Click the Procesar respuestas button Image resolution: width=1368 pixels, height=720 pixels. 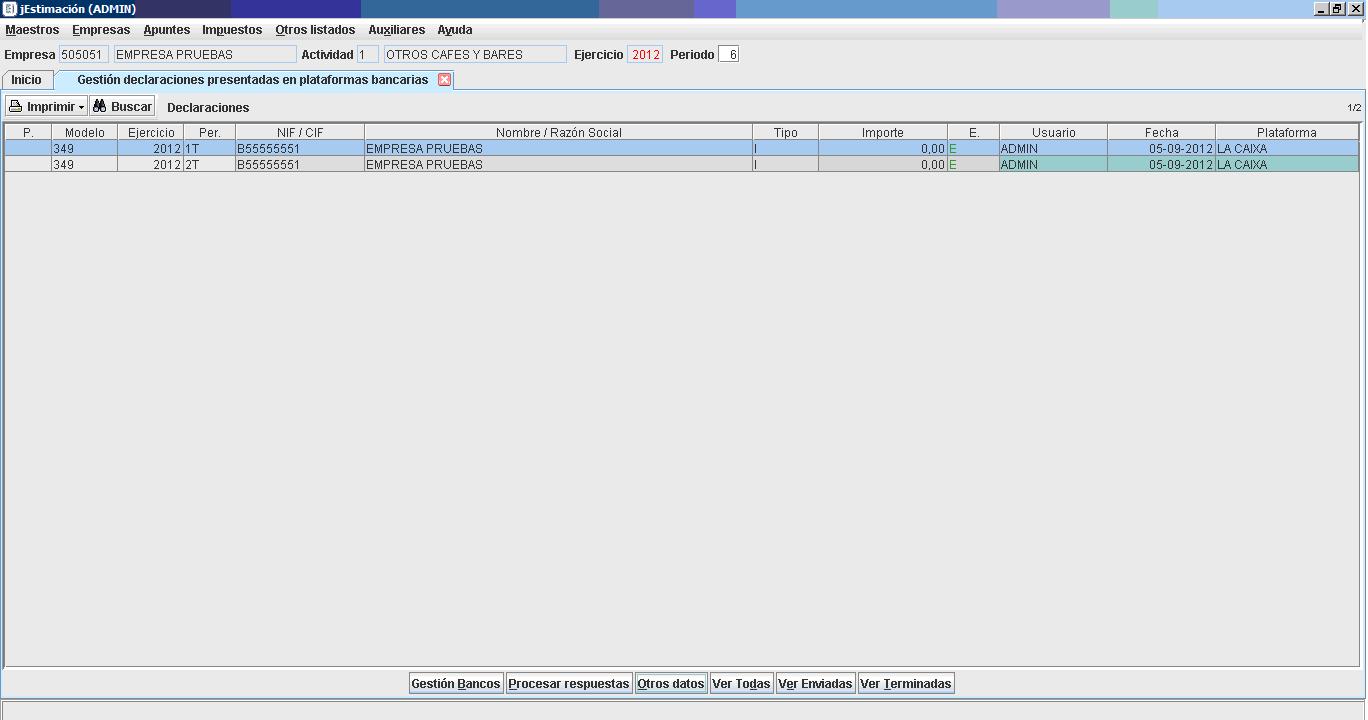click(x=569, y=684)
